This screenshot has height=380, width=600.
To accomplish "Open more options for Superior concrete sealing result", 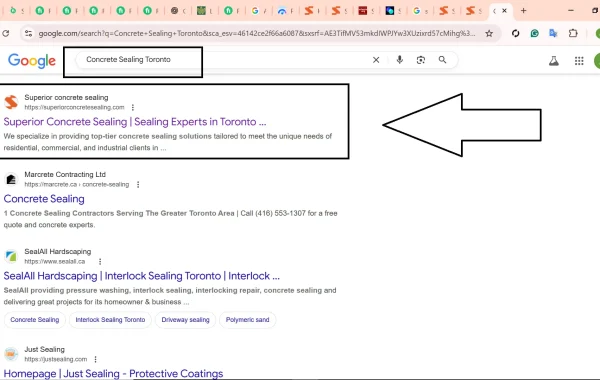I will pos(133,108).
